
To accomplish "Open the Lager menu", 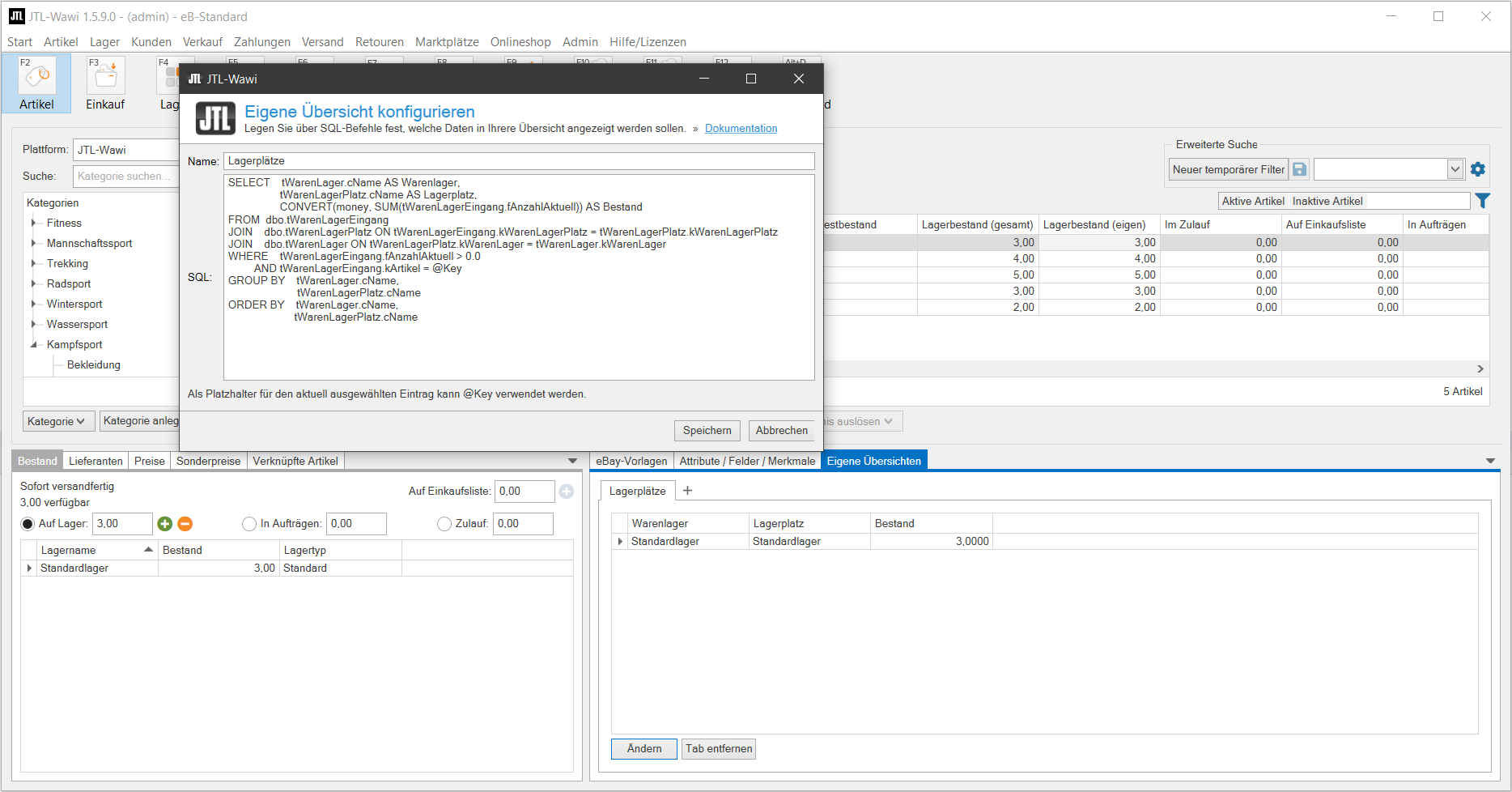I will point(104,42).
